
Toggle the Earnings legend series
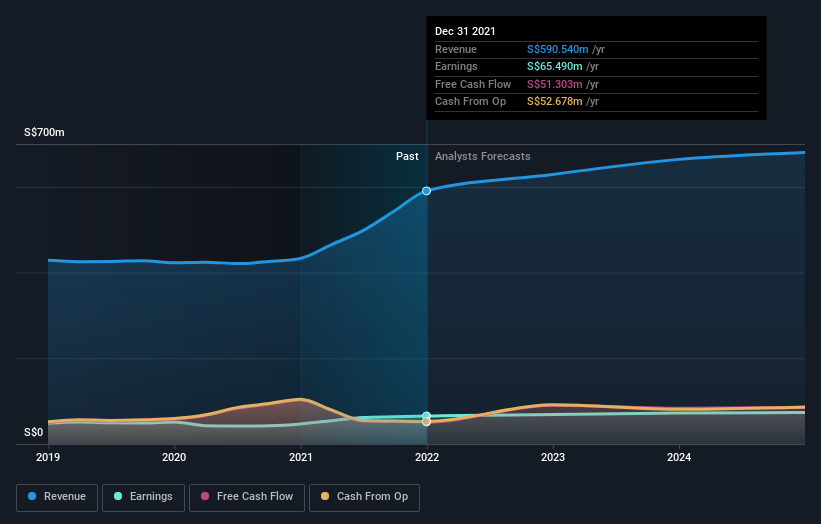point(143,497)
